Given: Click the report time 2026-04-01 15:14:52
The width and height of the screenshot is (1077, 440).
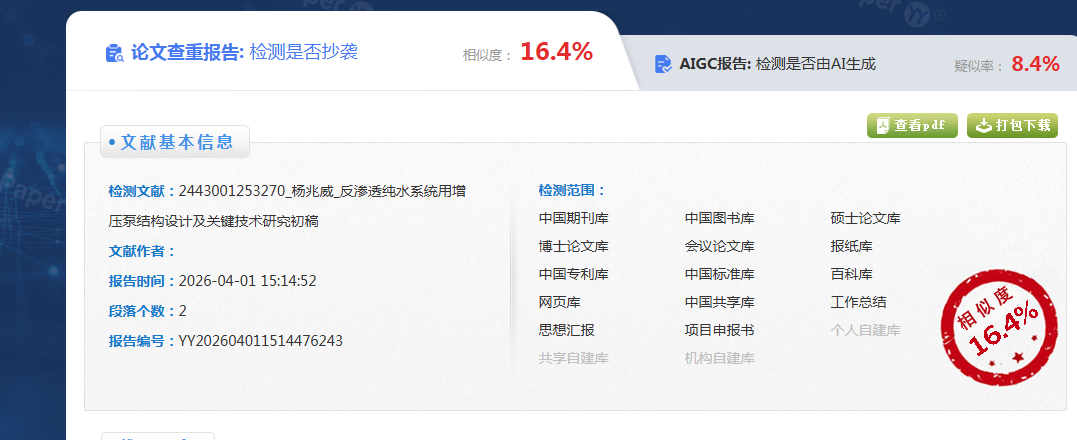Looking at the screenshot, I should coord(247,281).
